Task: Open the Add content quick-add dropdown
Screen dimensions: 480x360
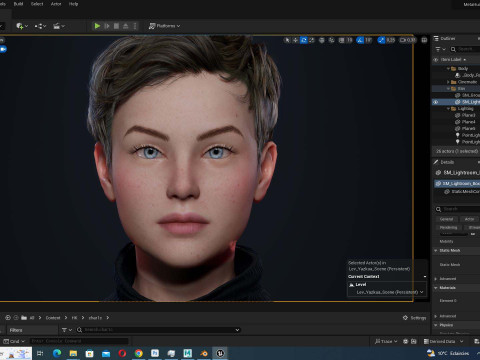Action: [22, 26]
